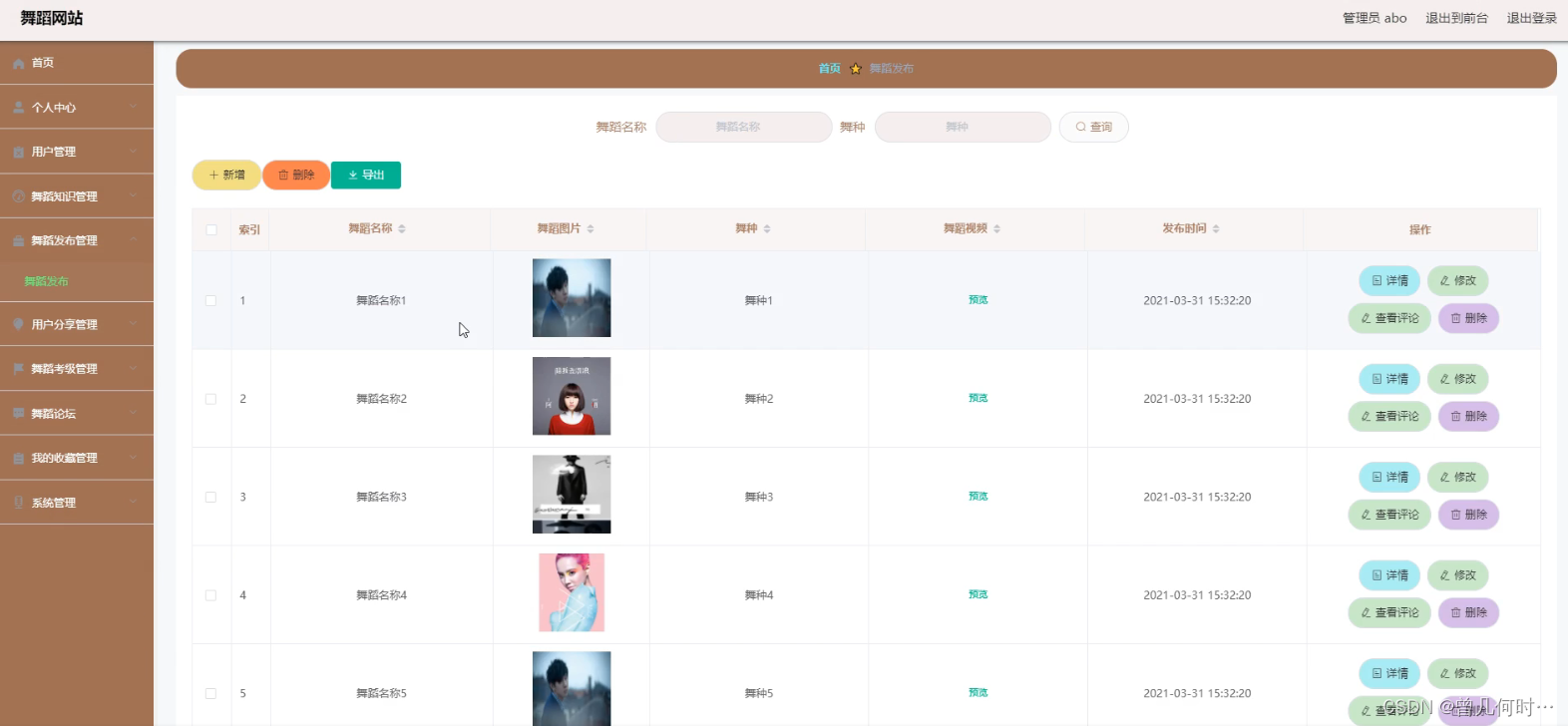This screenshot has width=1568, height=726.
Task: Check the box for row 舞蹈名称5
Action: point(211,693)
